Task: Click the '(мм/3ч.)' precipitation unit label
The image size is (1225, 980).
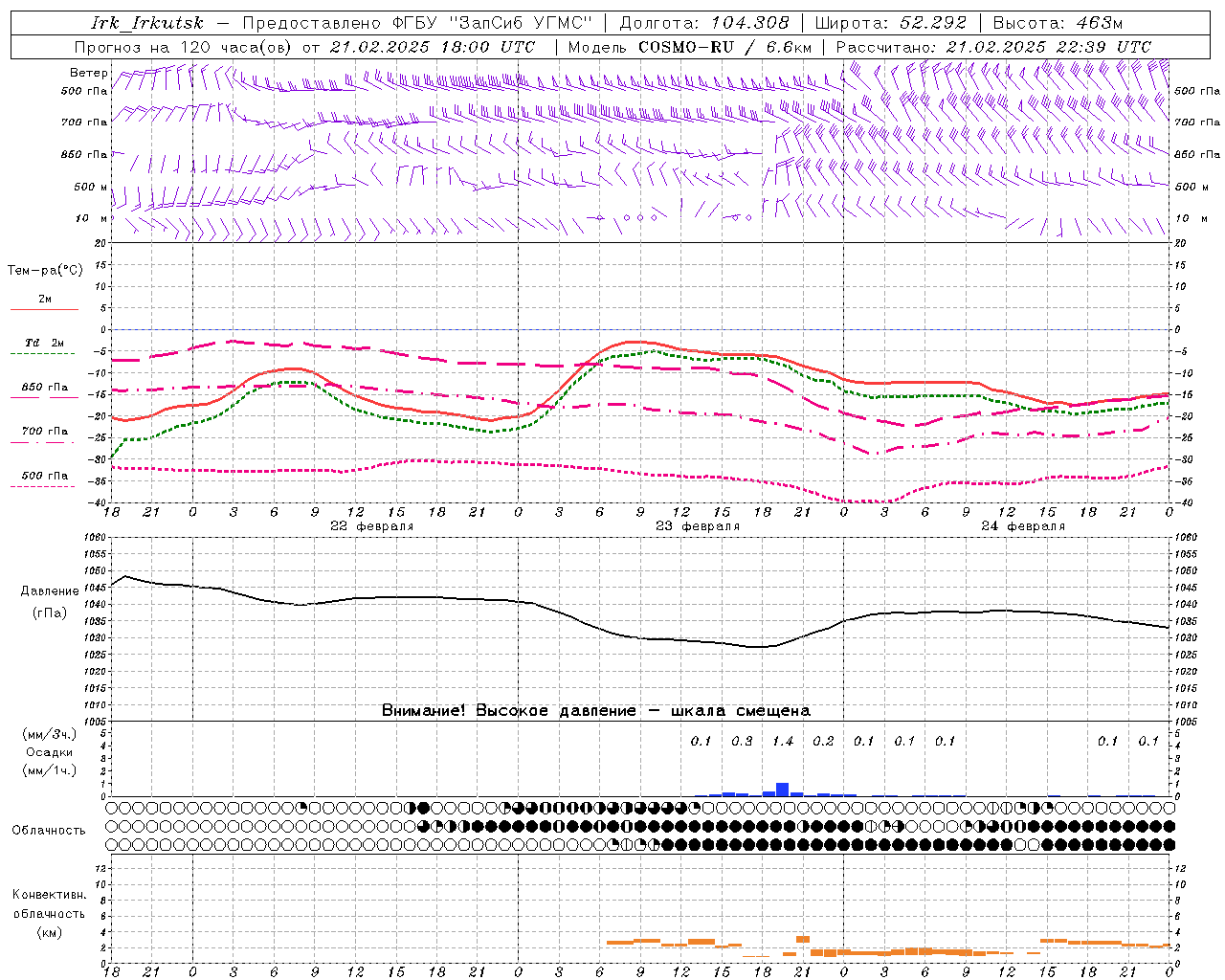Action: click(x=50, y=735)
